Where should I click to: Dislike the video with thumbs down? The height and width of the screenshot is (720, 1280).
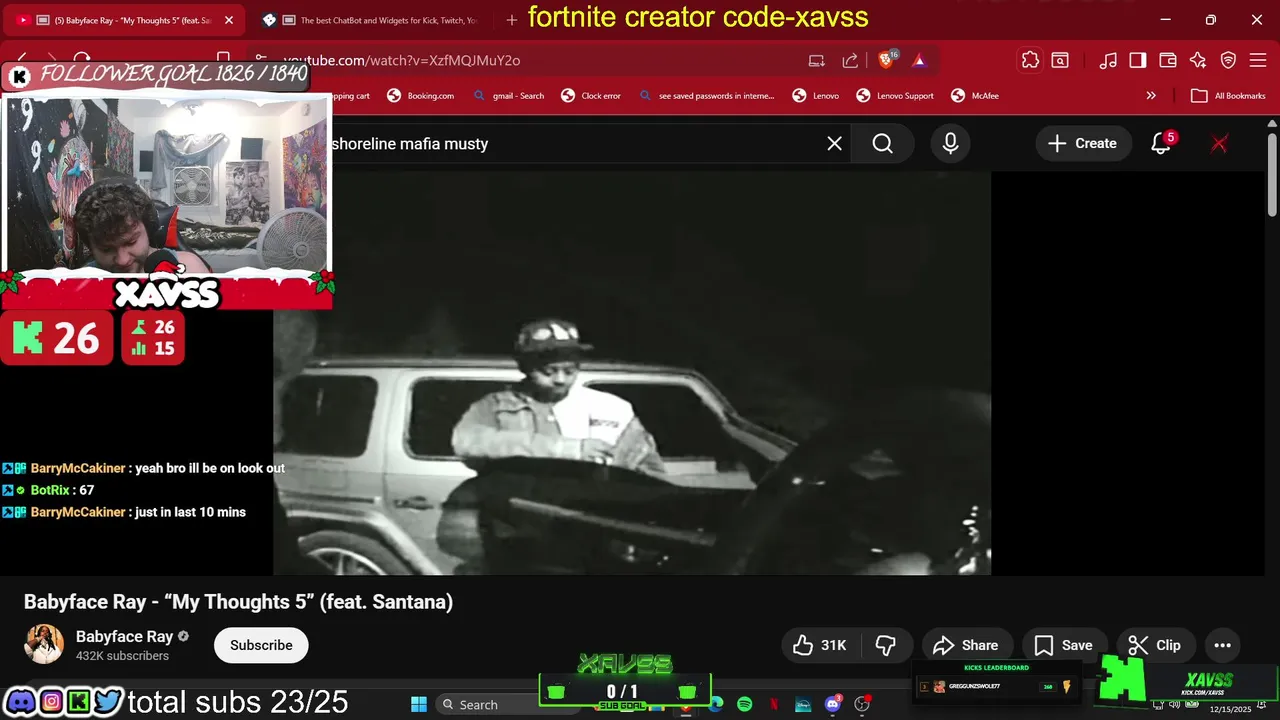pos(886,645)
